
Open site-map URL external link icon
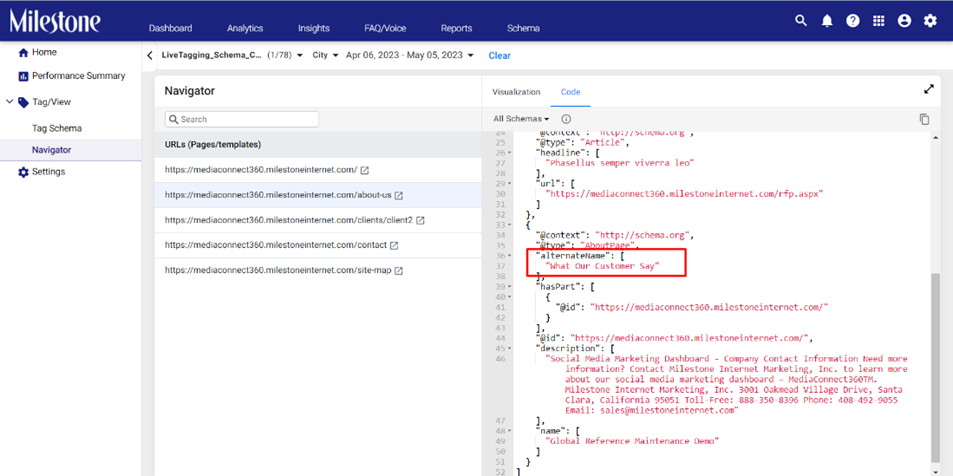(x=399, y=271)
